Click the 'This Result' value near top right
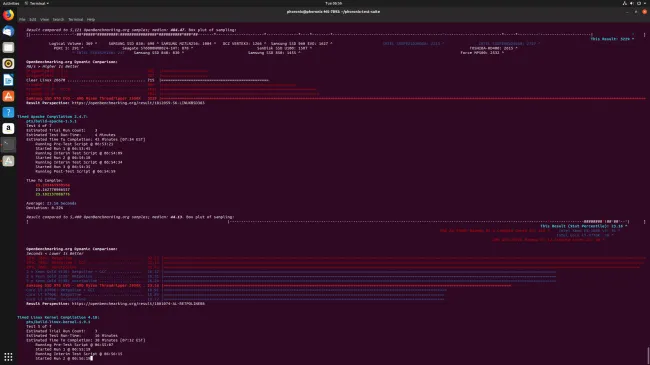This screenshot has width=650, height=365. coord(612,39)
